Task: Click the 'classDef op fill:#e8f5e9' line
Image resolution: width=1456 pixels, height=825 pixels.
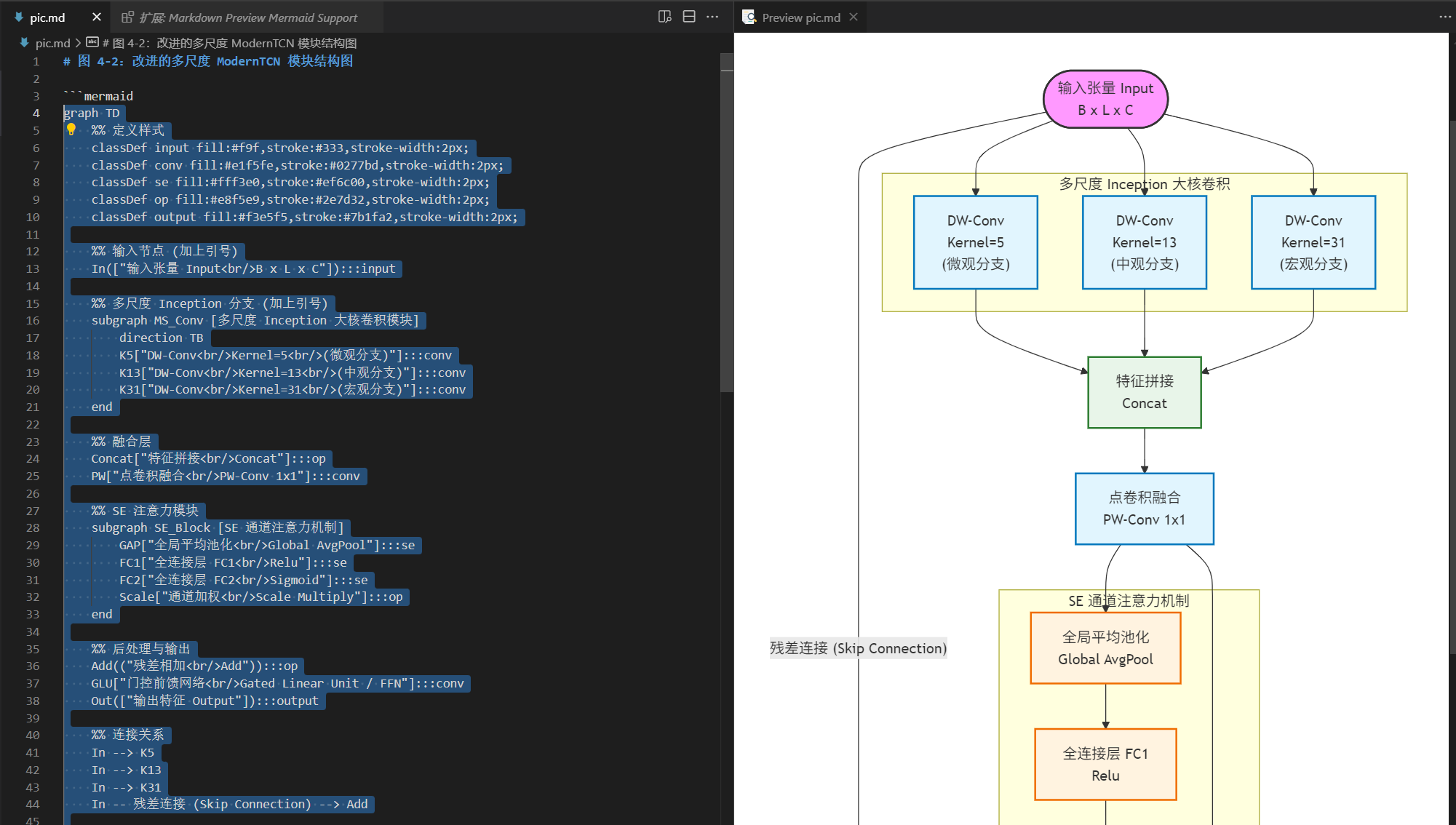Action: (290, 199)
